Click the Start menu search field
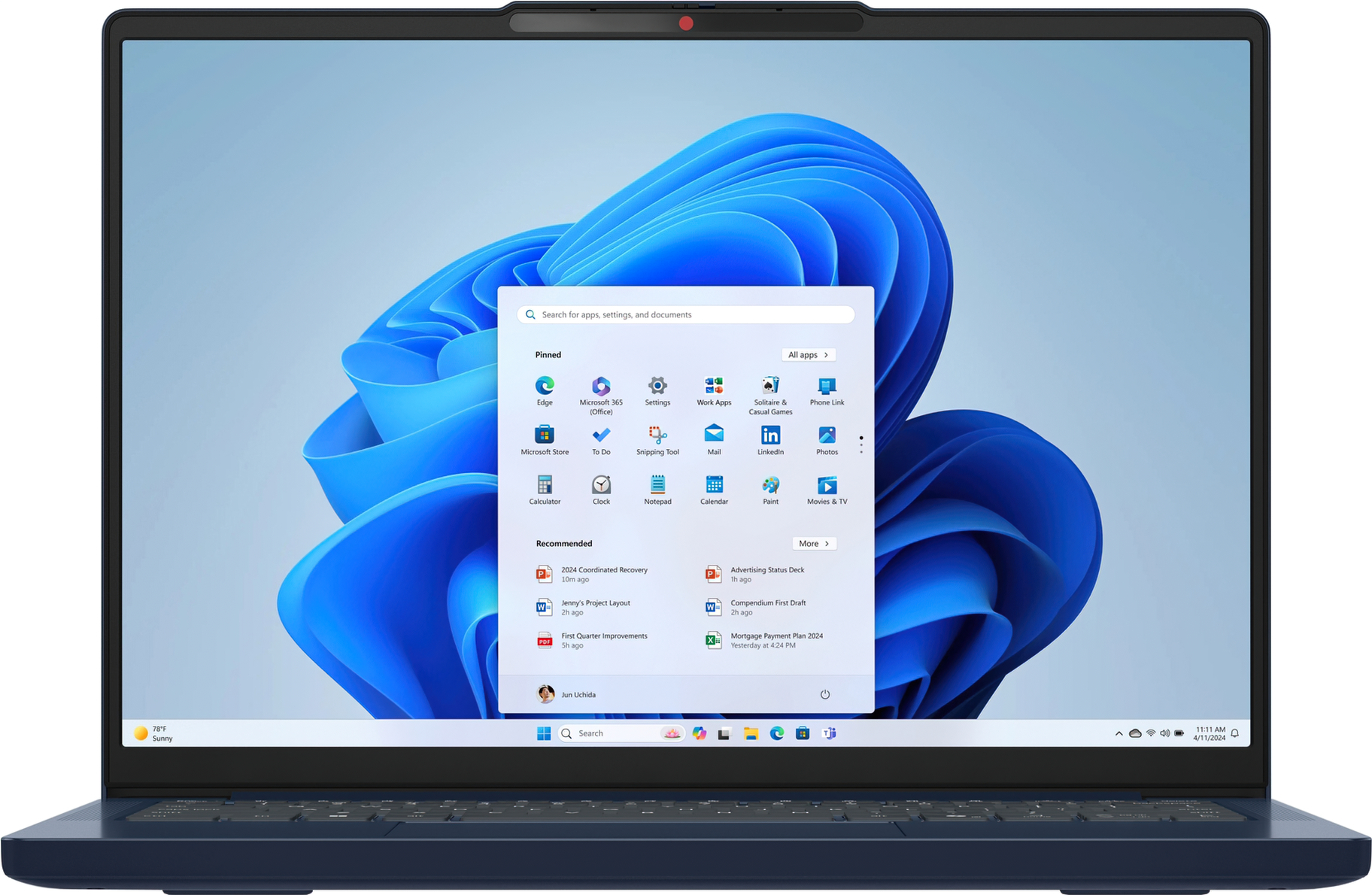Viewport: 1372px width, 895px height. 684,314
